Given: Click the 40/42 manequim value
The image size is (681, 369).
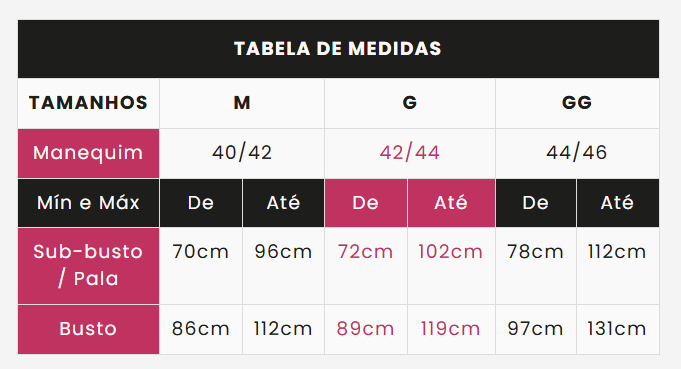Looking at the screenshot, I should [x=242, y=153].
